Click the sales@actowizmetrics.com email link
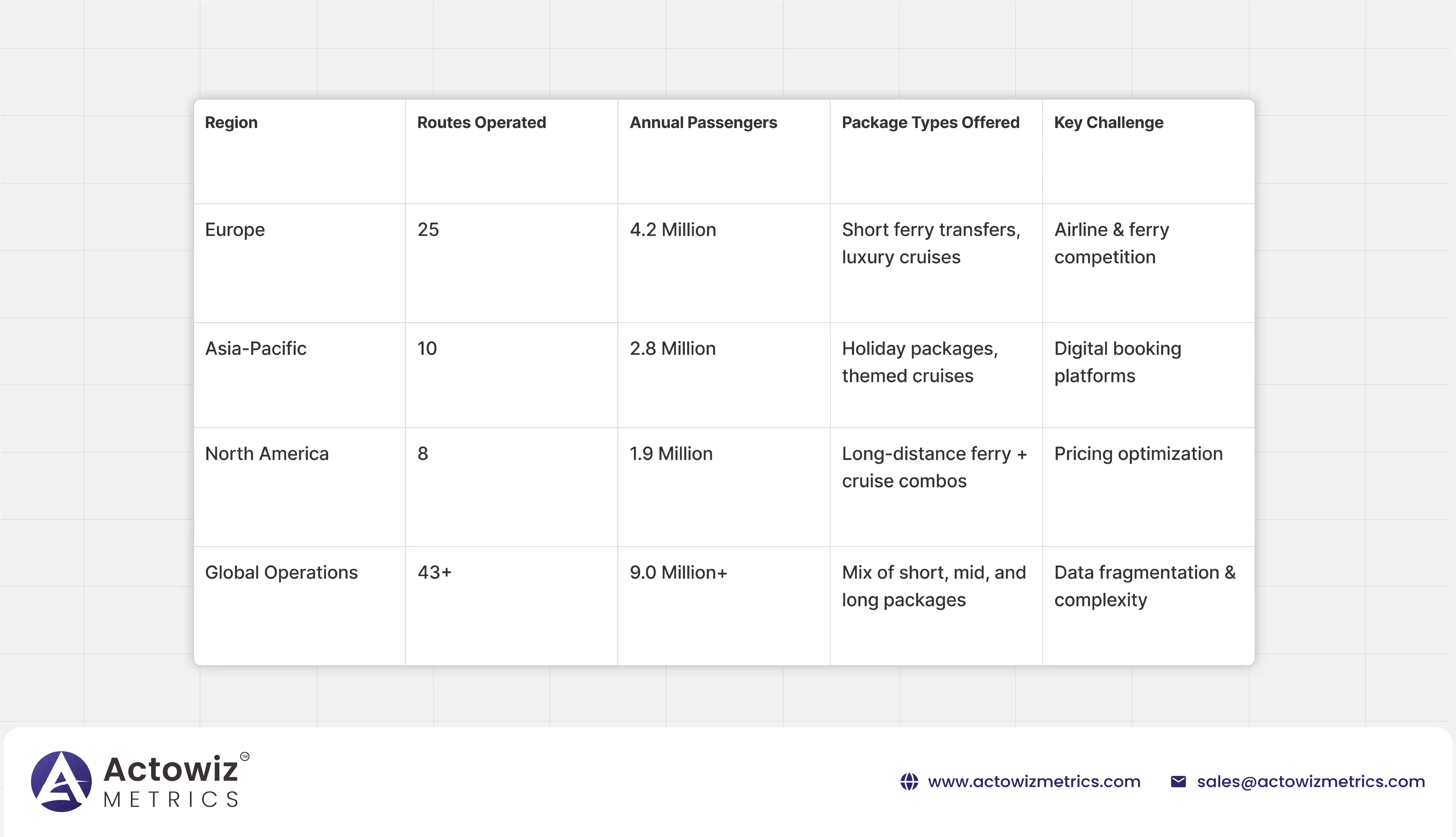Viewport: 1456px width, 837px height. [x=1310, y=782]
